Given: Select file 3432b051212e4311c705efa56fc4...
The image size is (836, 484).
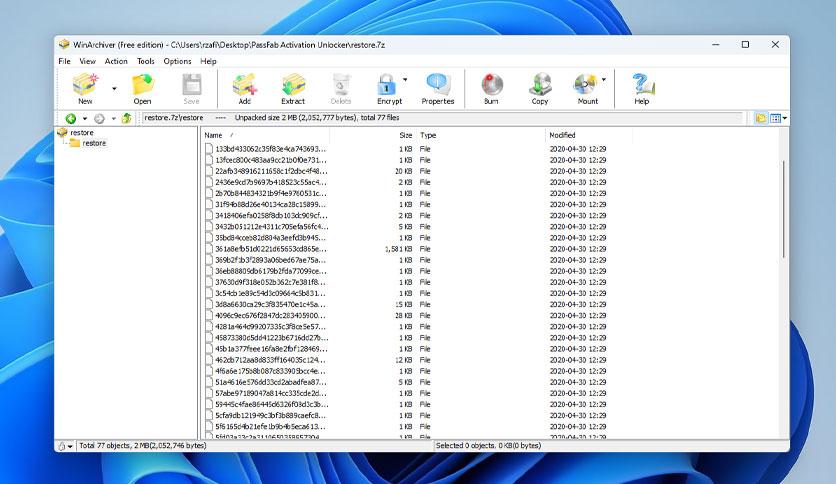Looking at the screenshot, I should (271, 227).
